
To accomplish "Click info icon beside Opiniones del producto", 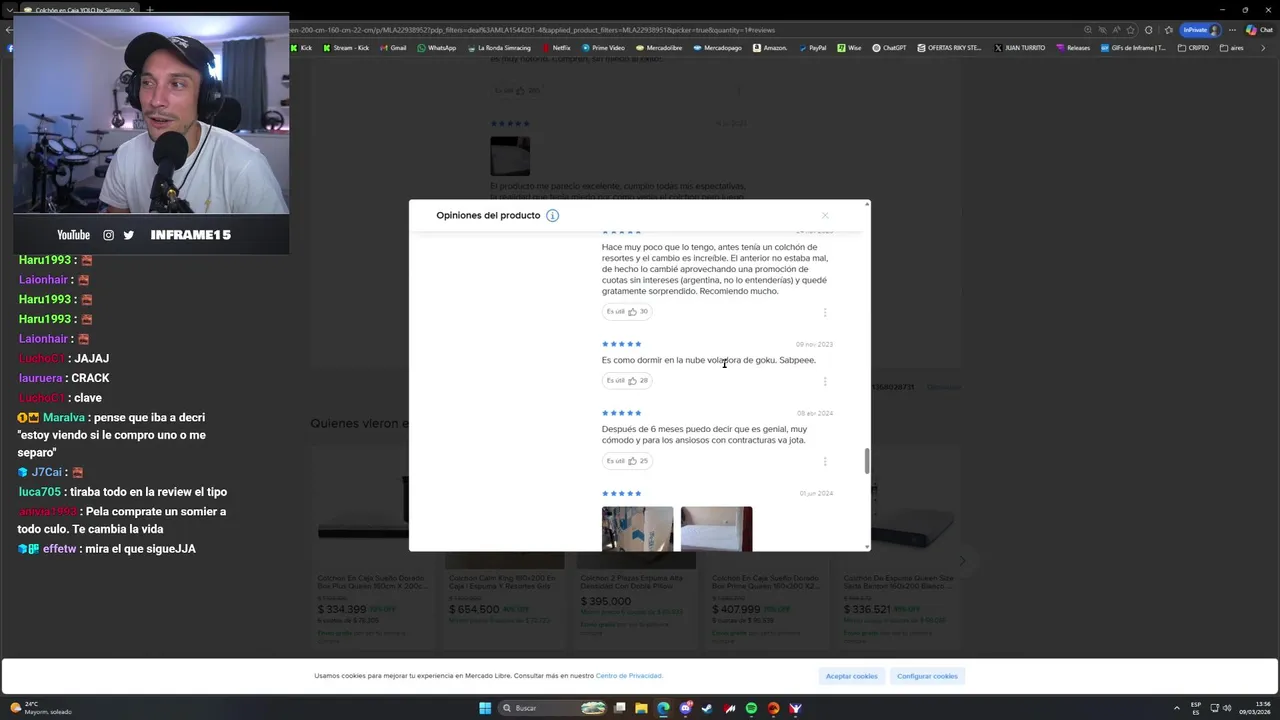I will pyautogui.click(x=552, y=215).
